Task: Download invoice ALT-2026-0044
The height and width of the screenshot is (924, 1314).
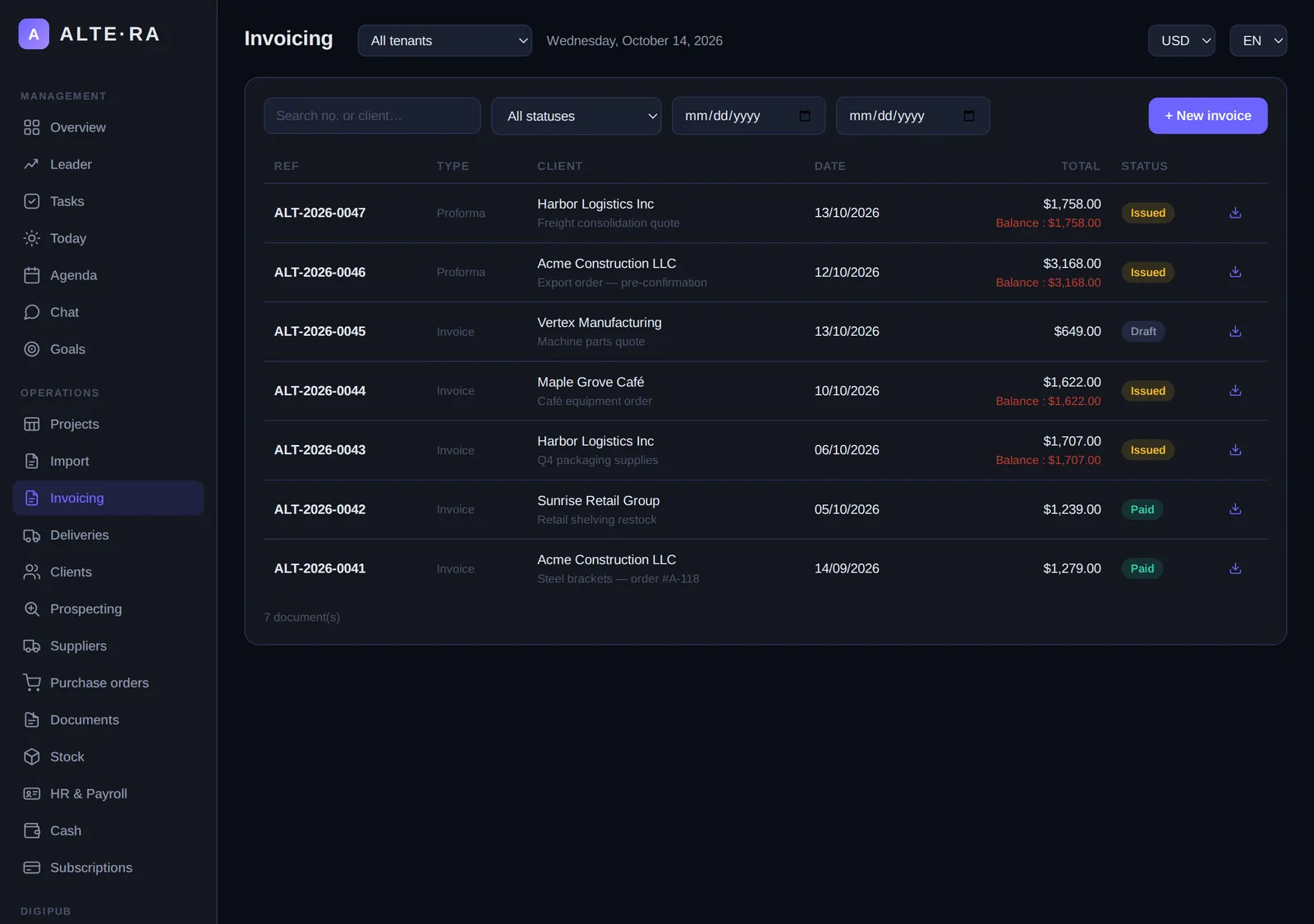Action: pyautogui.click(x=1235, y=390)
